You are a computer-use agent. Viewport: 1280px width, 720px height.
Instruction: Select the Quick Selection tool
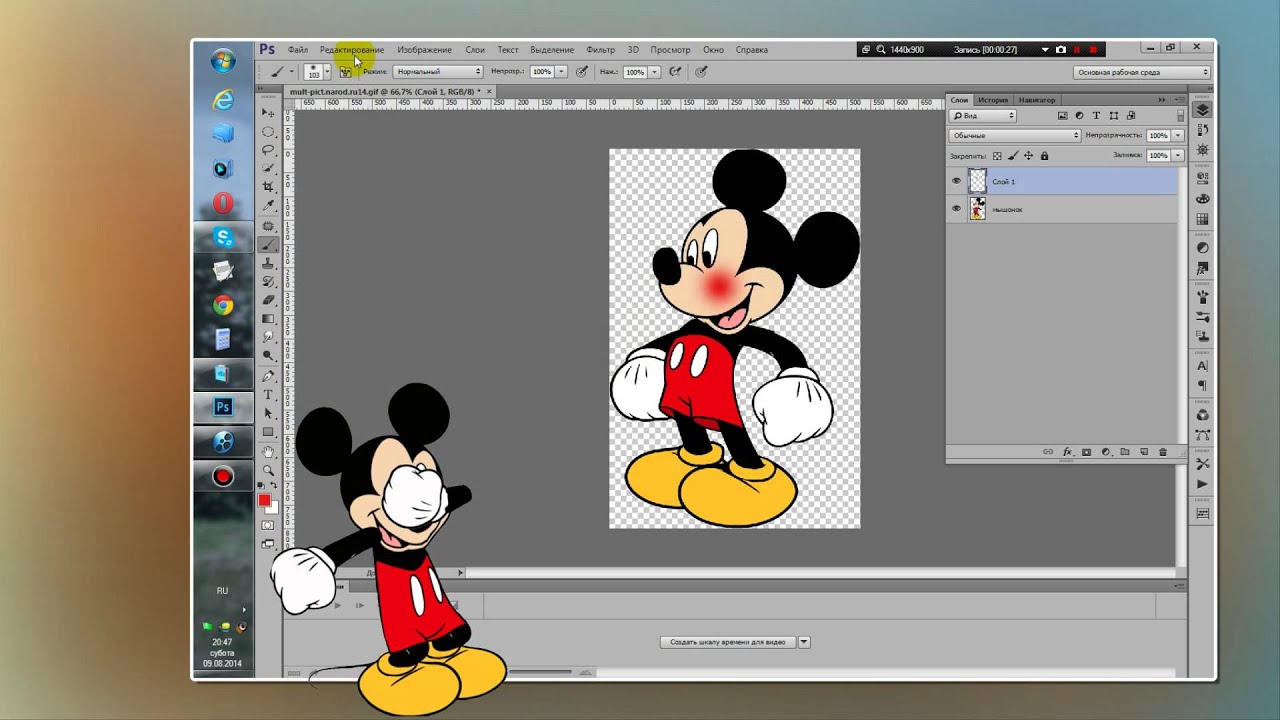[x=268, y=169]
